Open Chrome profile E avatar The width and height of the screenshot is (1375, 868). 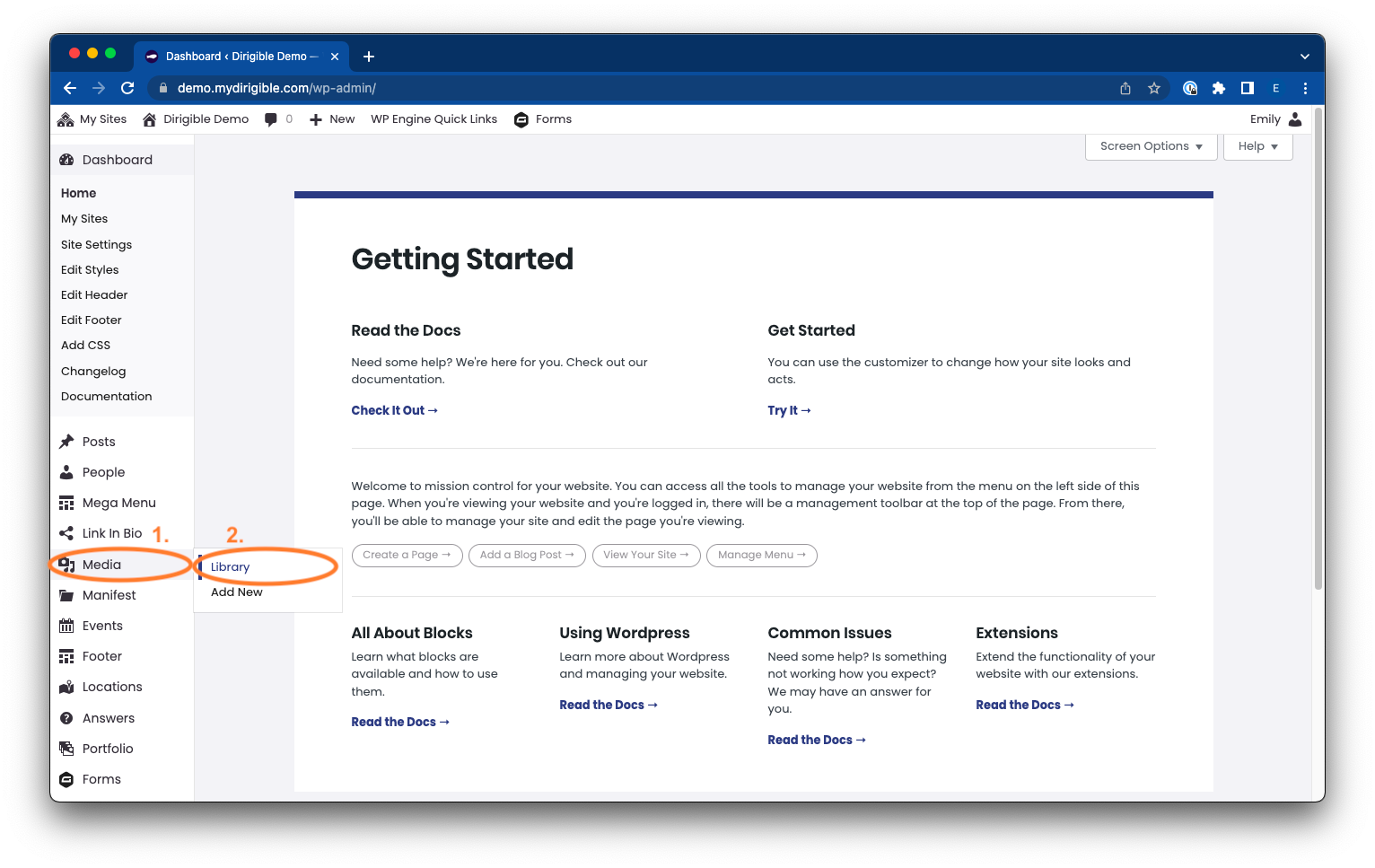click(x=1275, y=88)
